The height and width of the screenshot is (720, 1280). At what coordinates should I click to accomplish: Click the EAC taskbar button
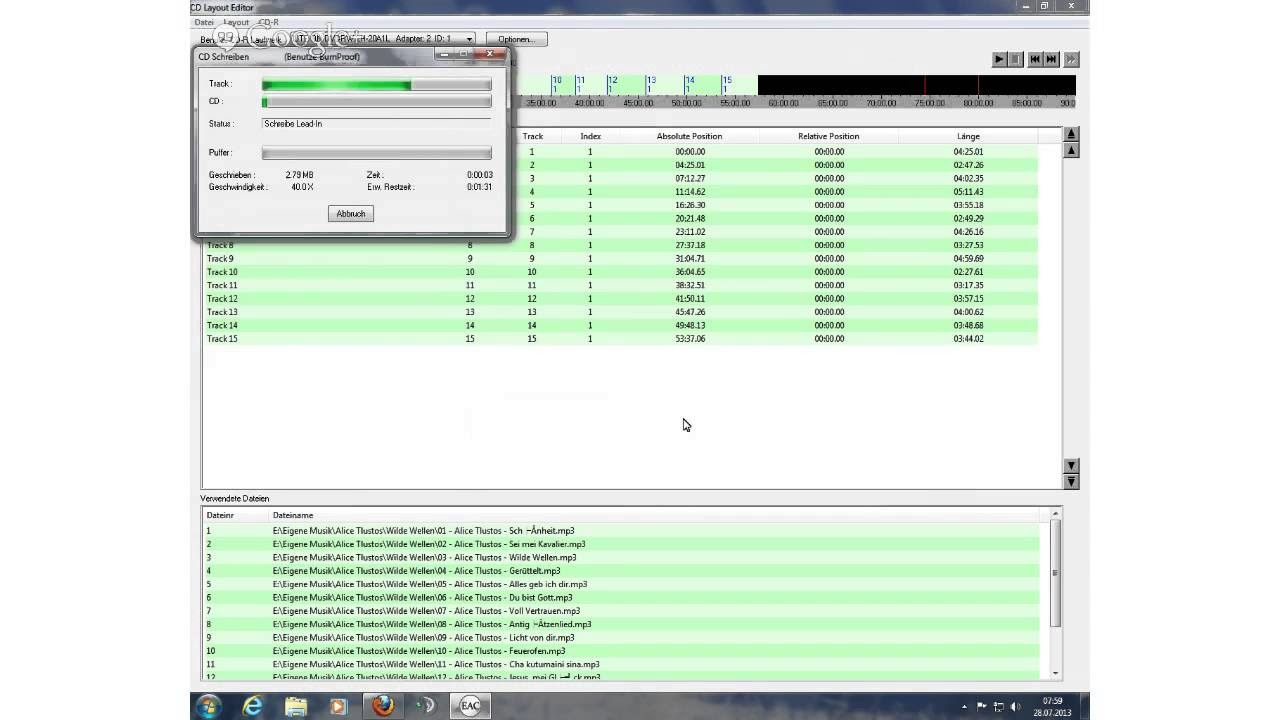[x=470, y=706]
